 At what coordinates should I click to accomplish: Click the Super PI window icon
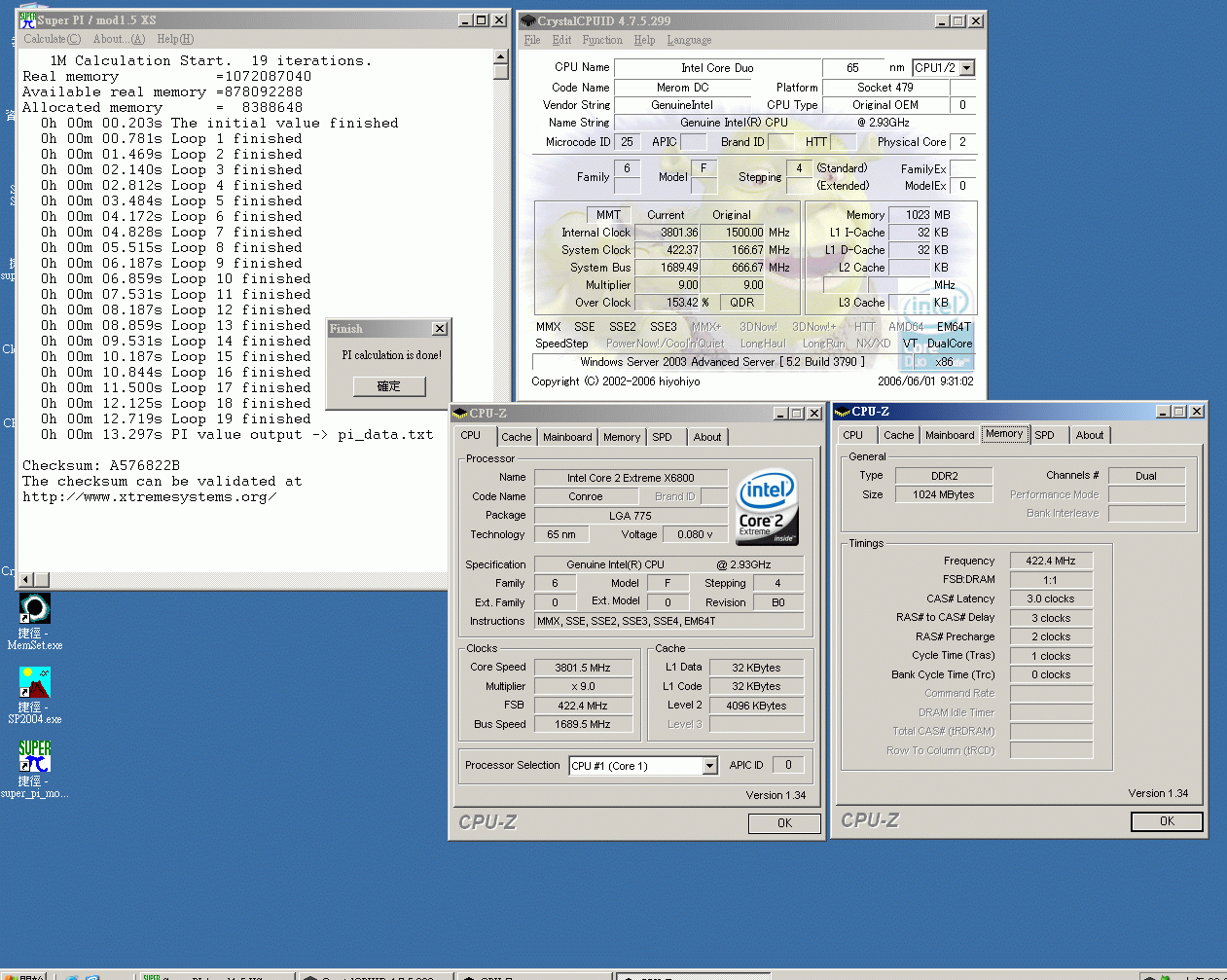26,19
